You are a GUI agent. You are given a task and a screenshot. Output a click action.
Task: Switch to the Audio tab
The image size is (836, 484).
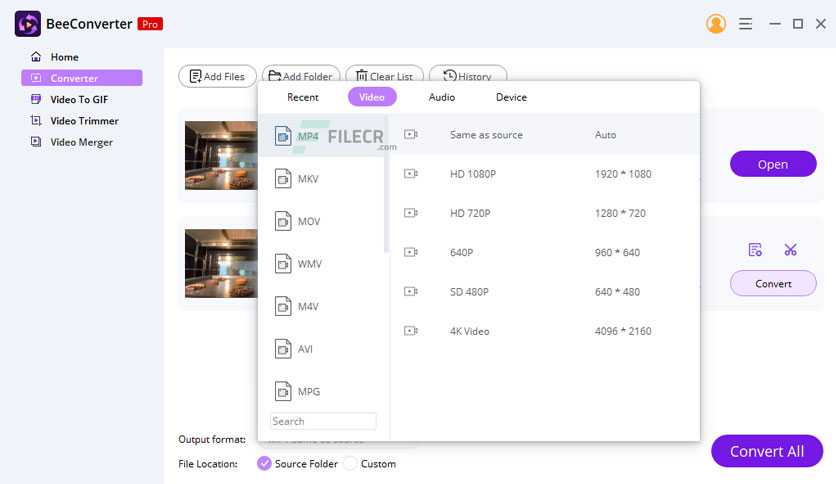[441, 97]
